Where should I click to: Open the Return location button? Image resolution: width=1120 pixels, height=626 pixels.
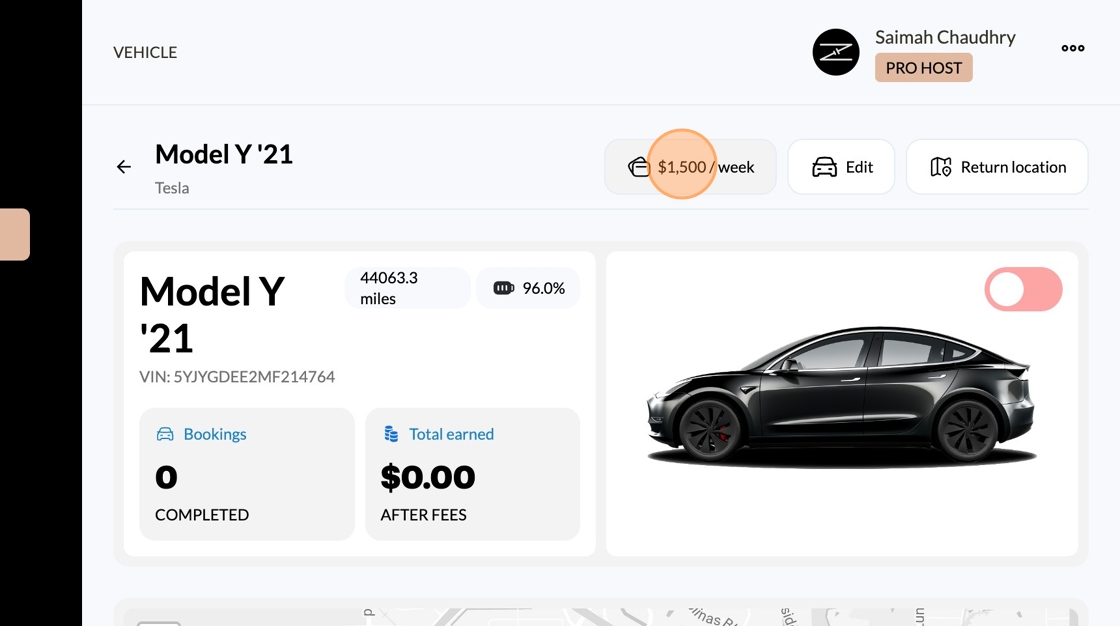pyautogui.click(x=996, y=167)
